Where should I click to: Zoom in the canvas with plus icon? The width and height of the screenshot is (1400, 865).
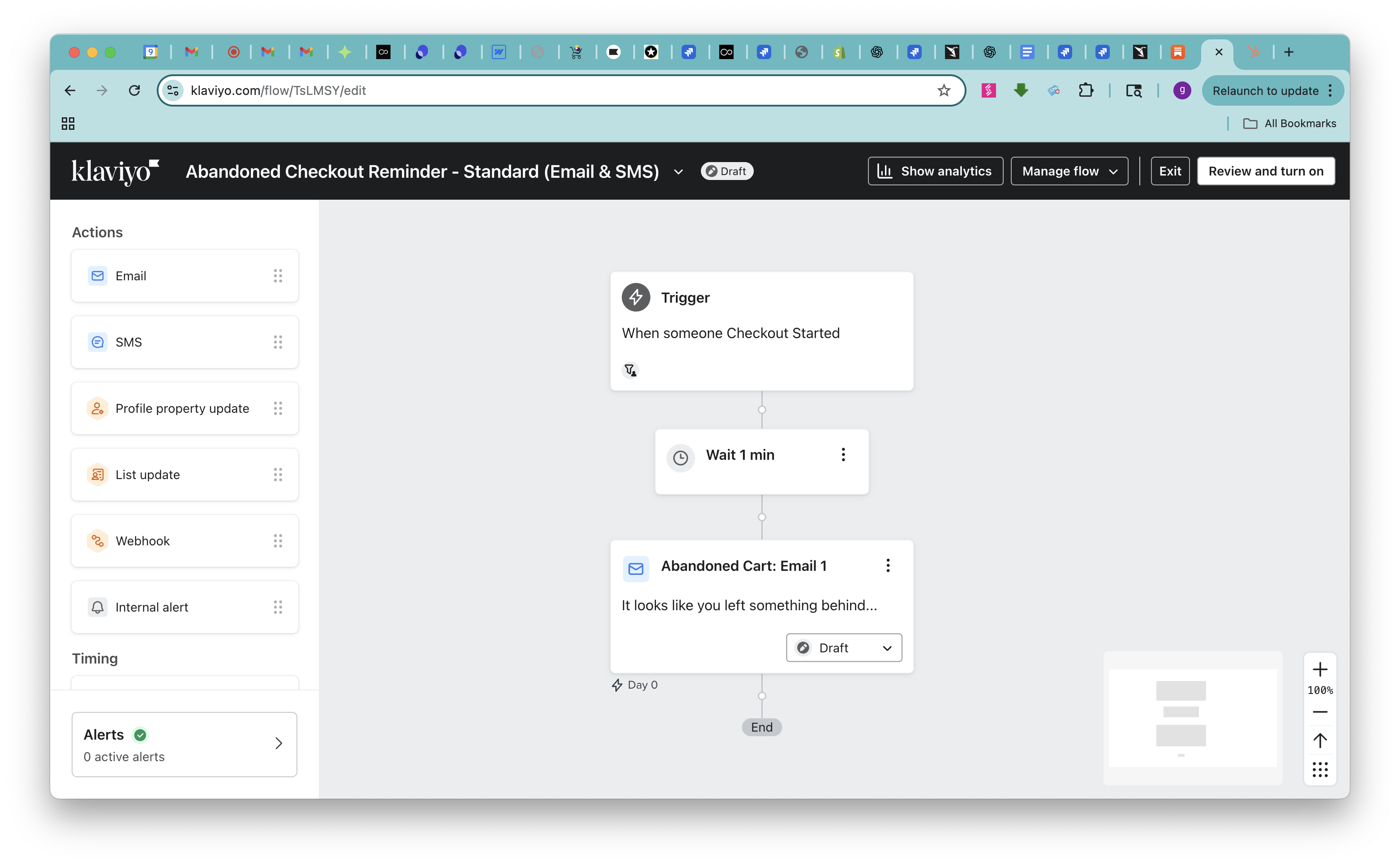(1320, 669)
